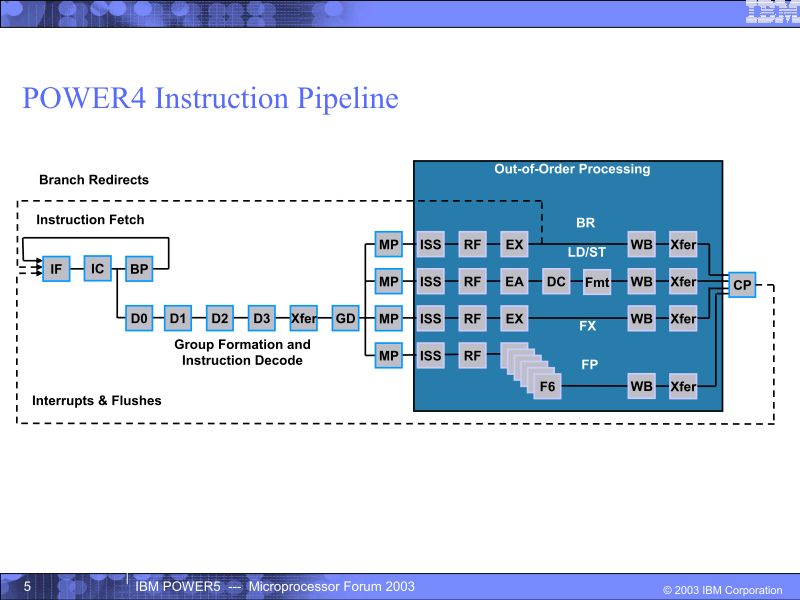Click the IF instruction fetch stage box

(56, 269)
